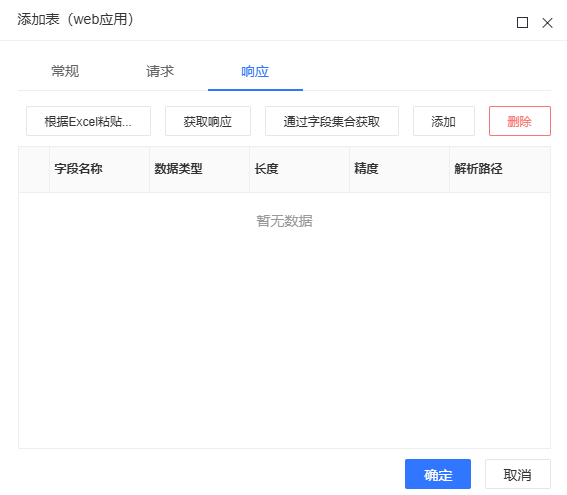Select the 响应 tab
Image resolution: width=567 pixels, height=495 pixels.
(255, 71)
